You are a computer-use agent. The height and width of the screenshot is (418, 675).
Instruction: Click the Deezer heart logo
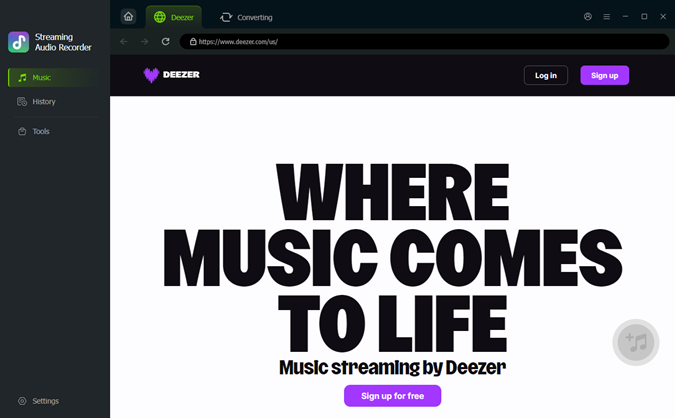(151, 75)
